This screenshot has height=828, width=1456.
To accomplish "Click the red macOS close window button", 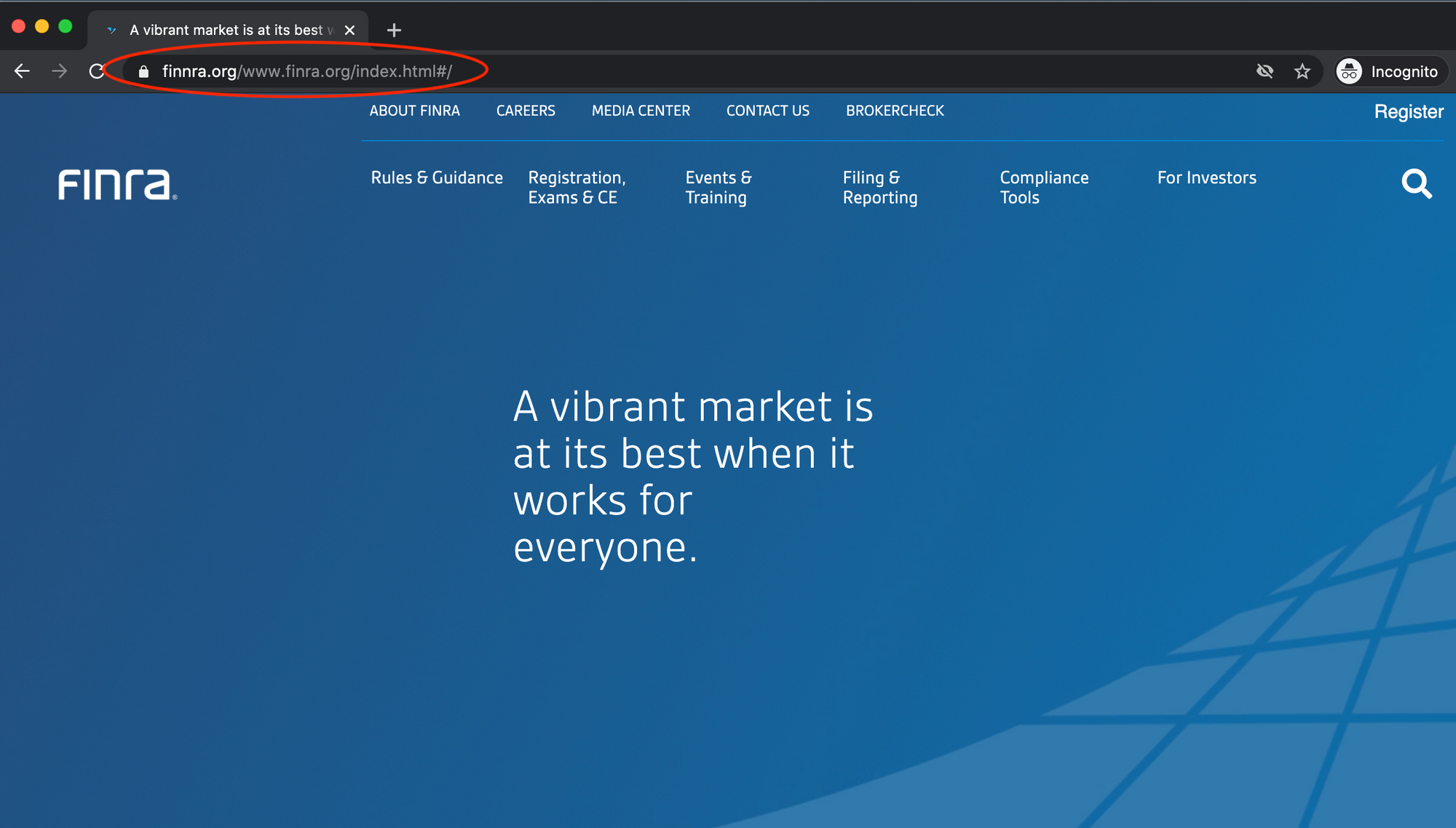I will (x=19, y=26).
